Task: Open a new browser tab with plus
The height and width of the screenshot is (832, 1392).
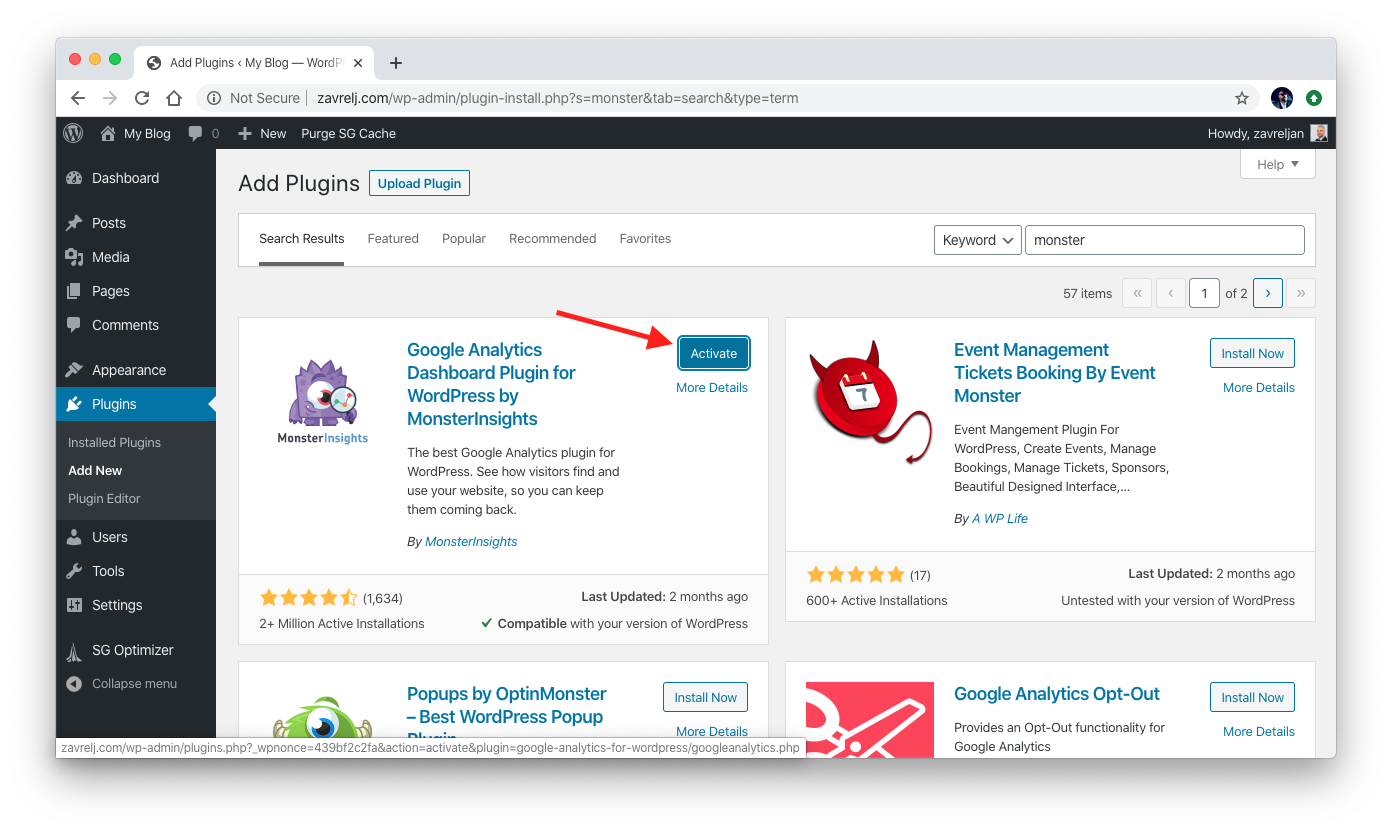Action: click(396, 62)
